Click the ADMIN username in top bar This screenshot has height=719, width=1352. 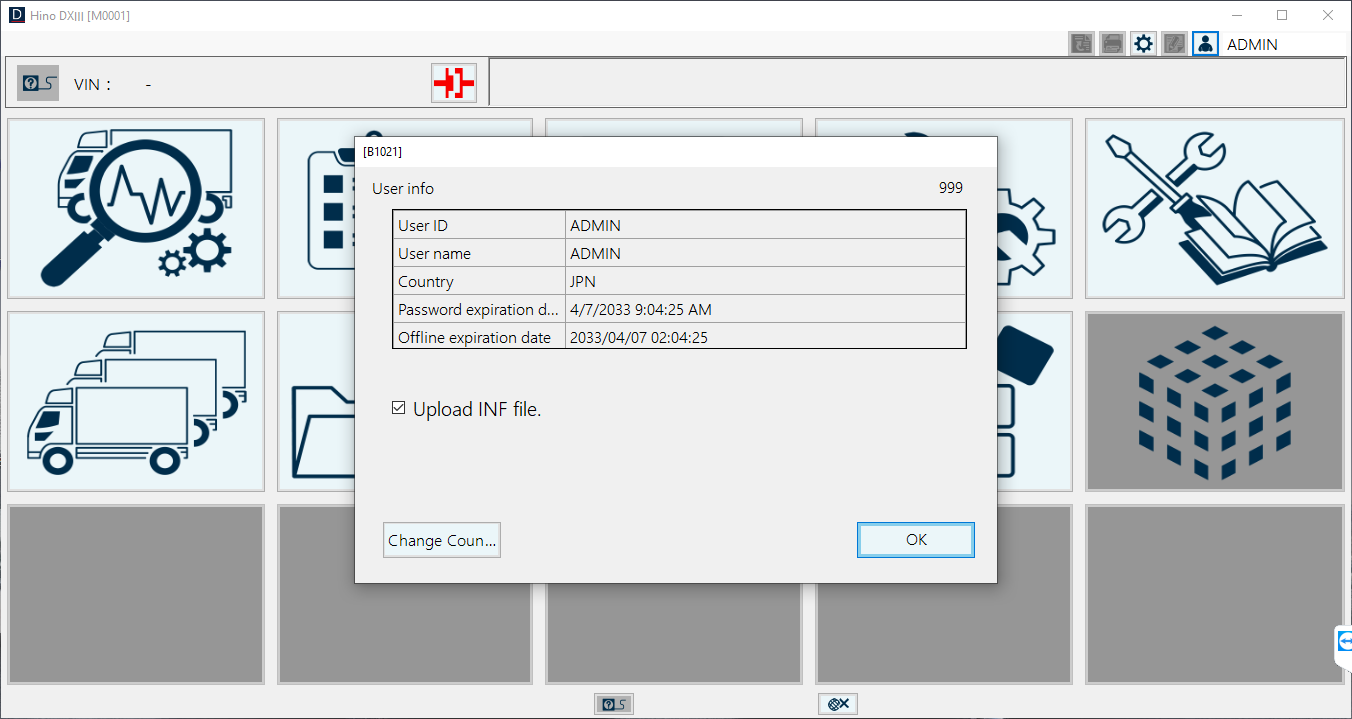[x=1252, y=44]
